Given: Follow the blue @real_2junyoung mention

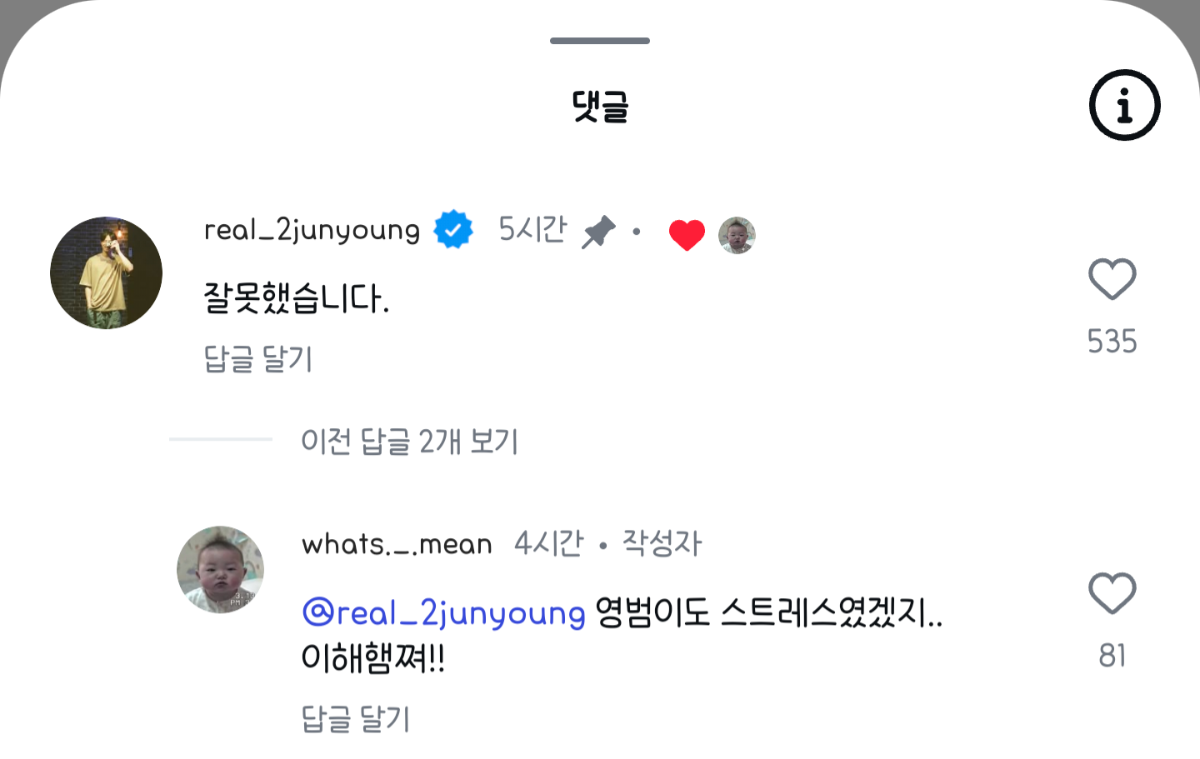Looking at the screenshot, I should click(443, 613).
